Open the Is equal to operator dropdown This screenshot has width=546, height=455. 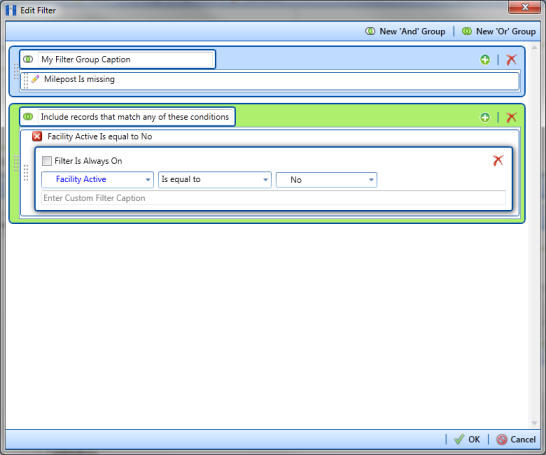click(215, 180)
